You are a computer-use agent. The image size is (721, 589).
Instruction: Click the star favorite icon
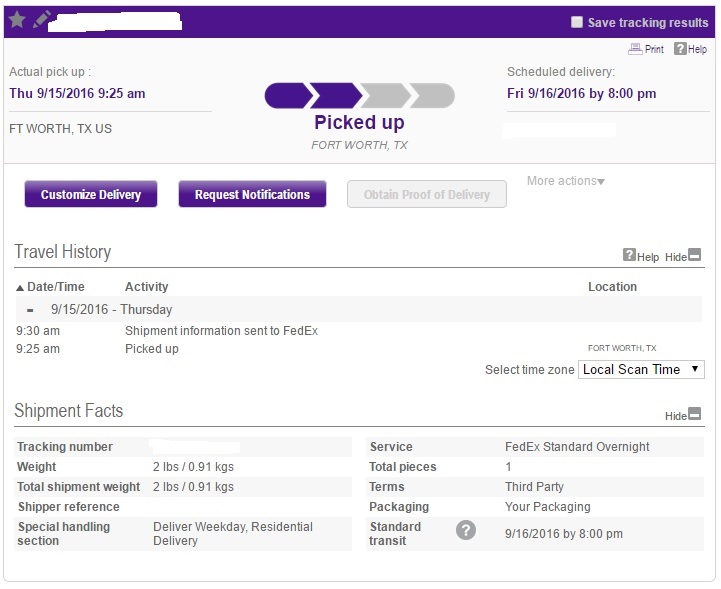[x=17, y=20]
